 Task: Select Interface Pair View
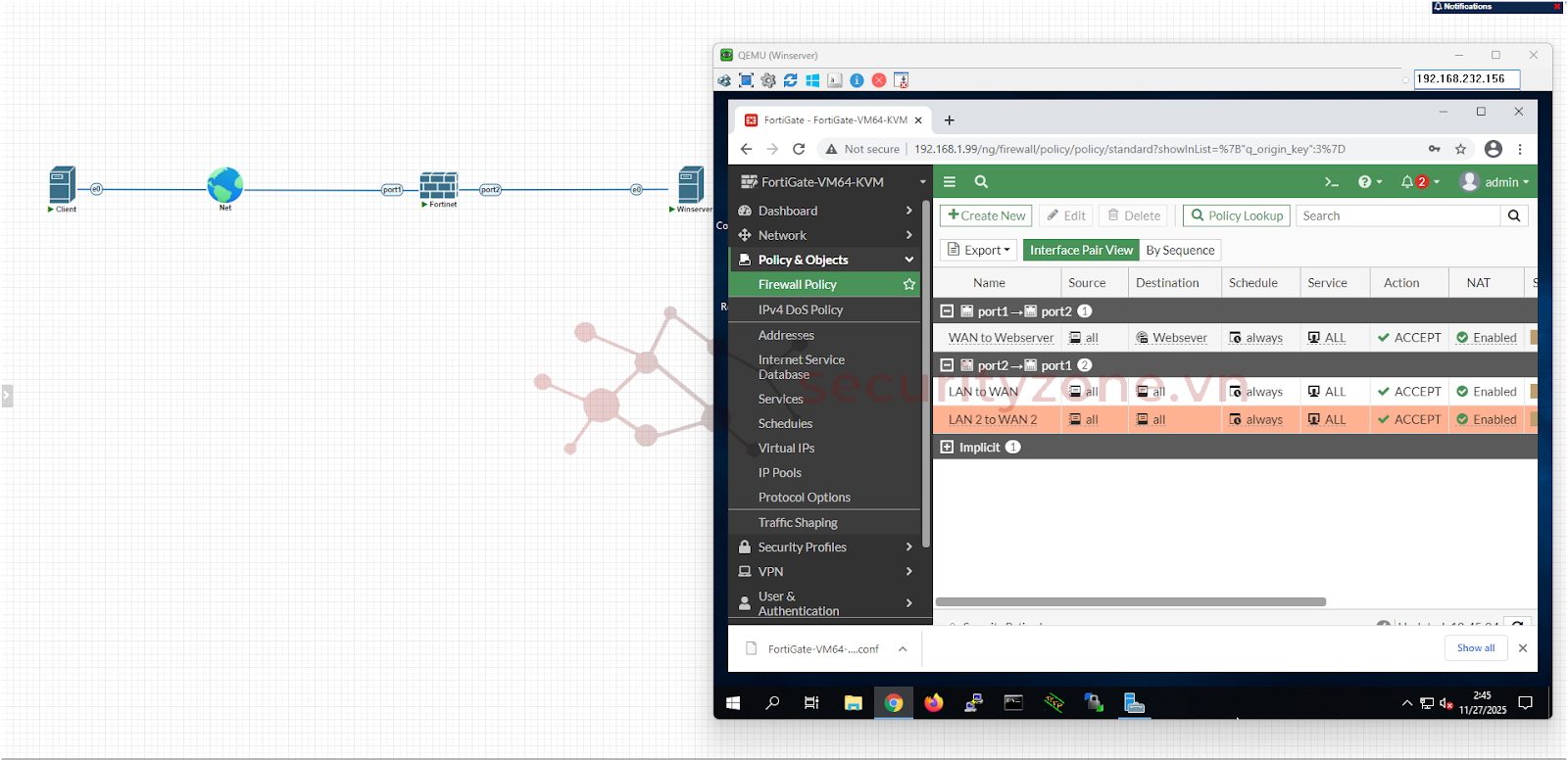(x=1080, y=251)
